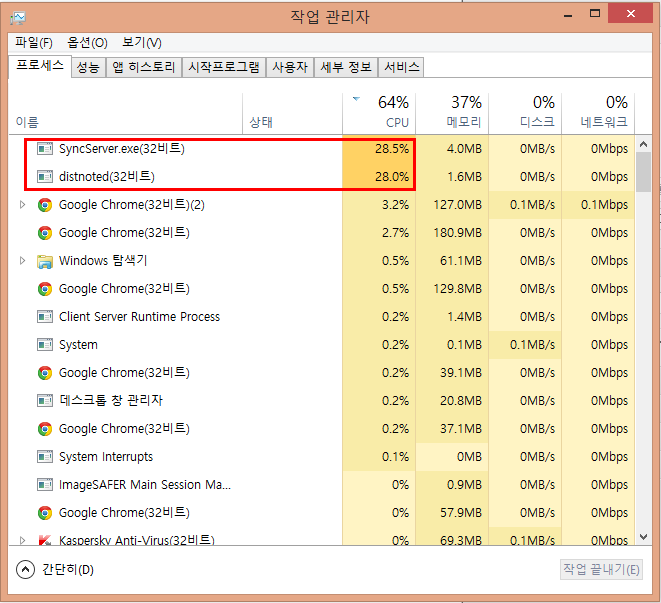Maximize the 작업 관리자 window
The width and height of the screenshot is (661, 603).
(595, 14)
